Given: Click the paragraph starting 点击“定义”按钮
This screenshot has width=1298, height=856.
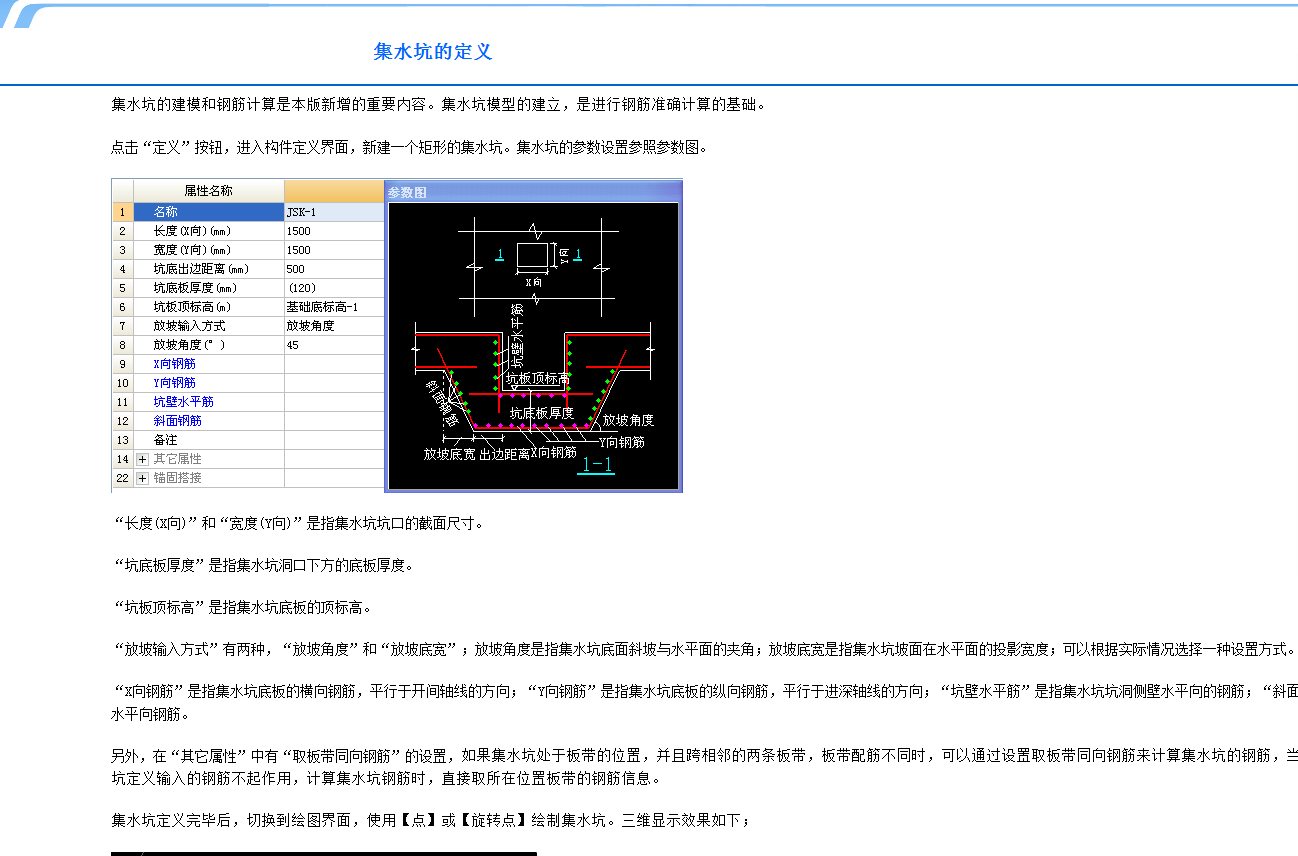Looking at the screenshot, I should [410, 148].
